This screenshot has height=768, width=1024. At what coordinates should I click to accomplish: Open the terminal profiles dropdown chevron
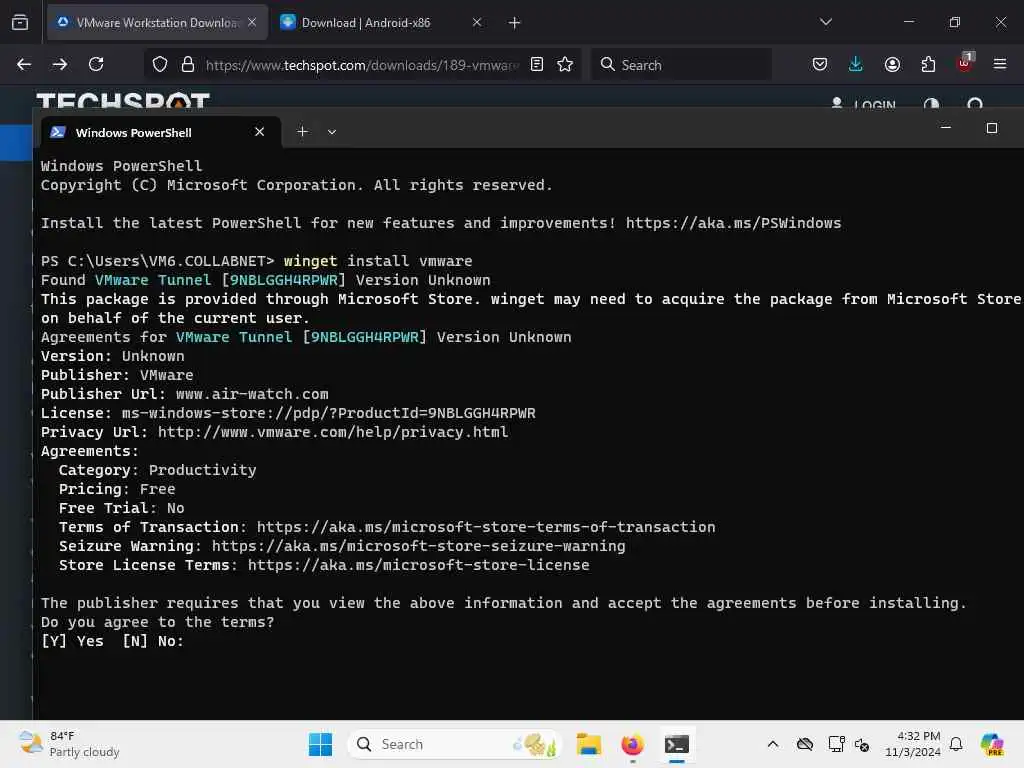(332, 132)
